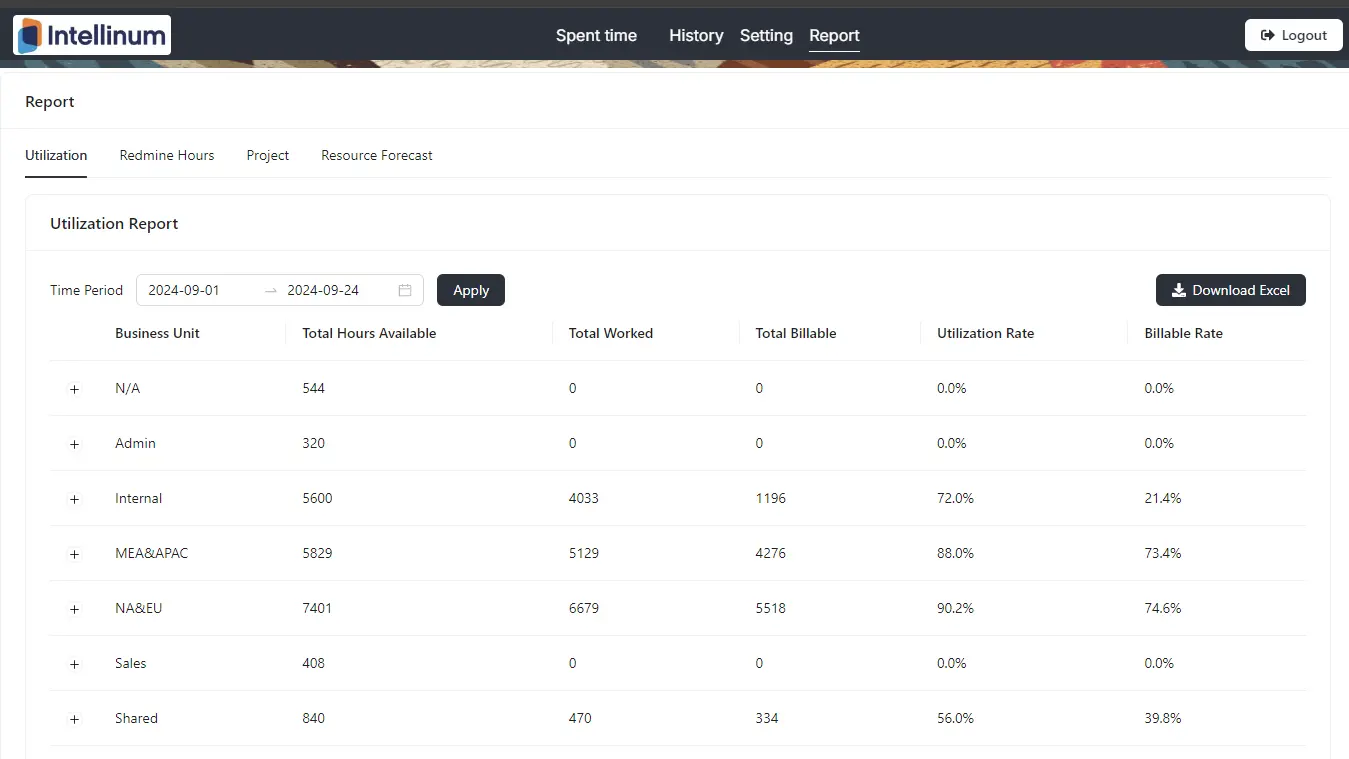Click the Intellinum logo
Viewport: 1349px width, 759px height.
coord(92,35)
